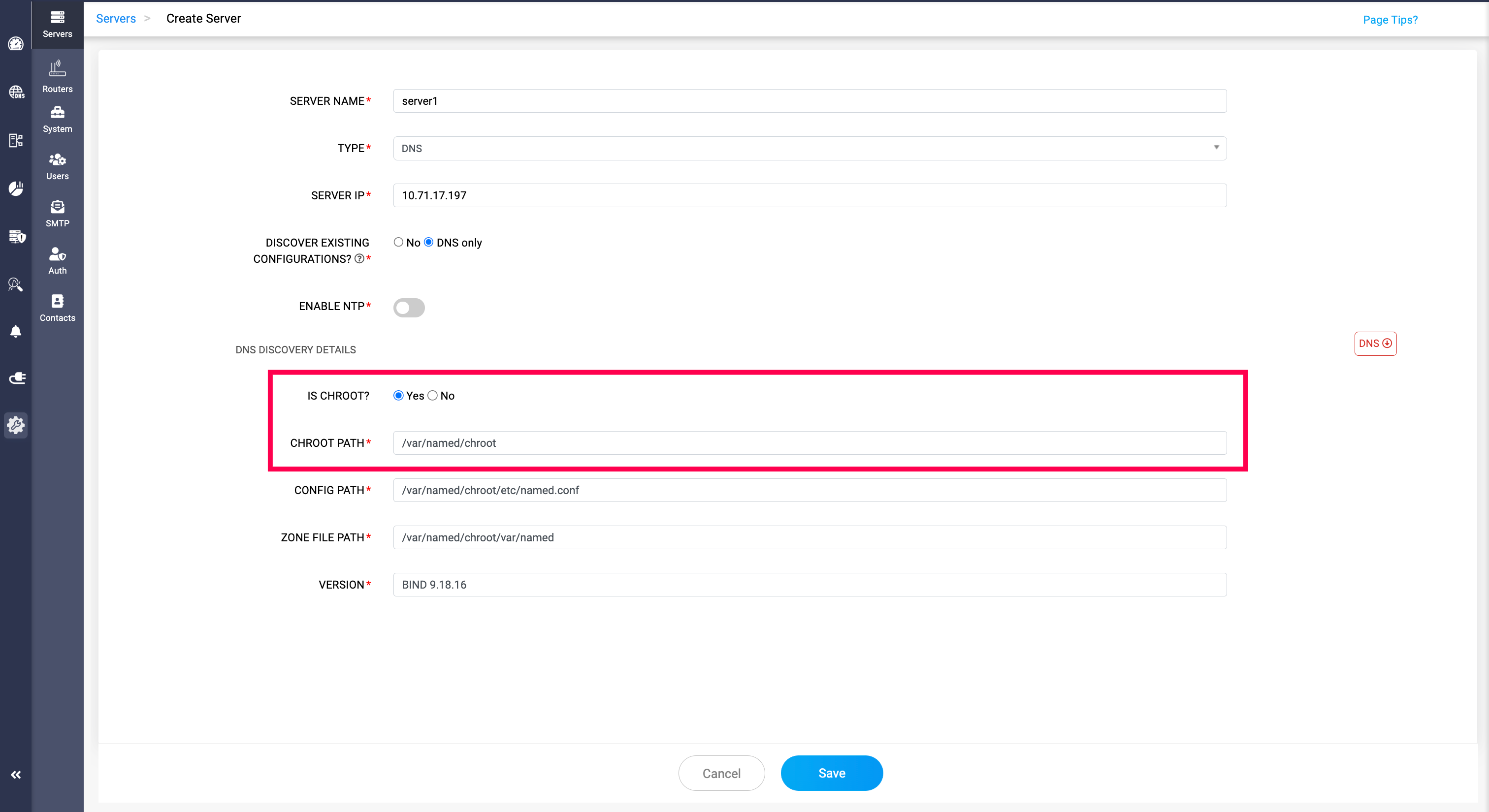Click the Save button
Viewport: 1489px width, 812px height.
click(831, 773)
